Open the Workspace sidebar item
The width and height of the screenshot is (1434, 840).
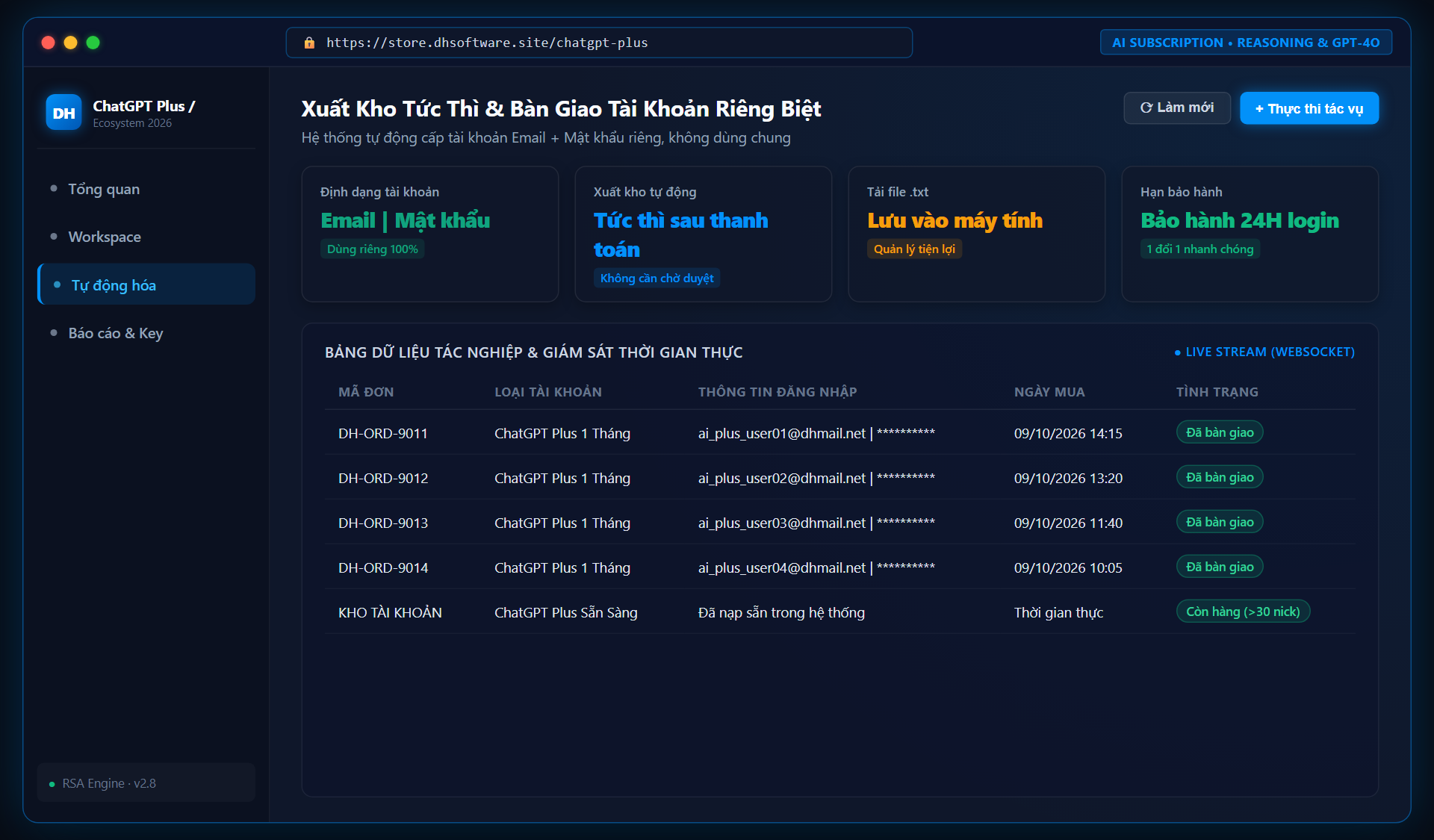coord(146,237)
